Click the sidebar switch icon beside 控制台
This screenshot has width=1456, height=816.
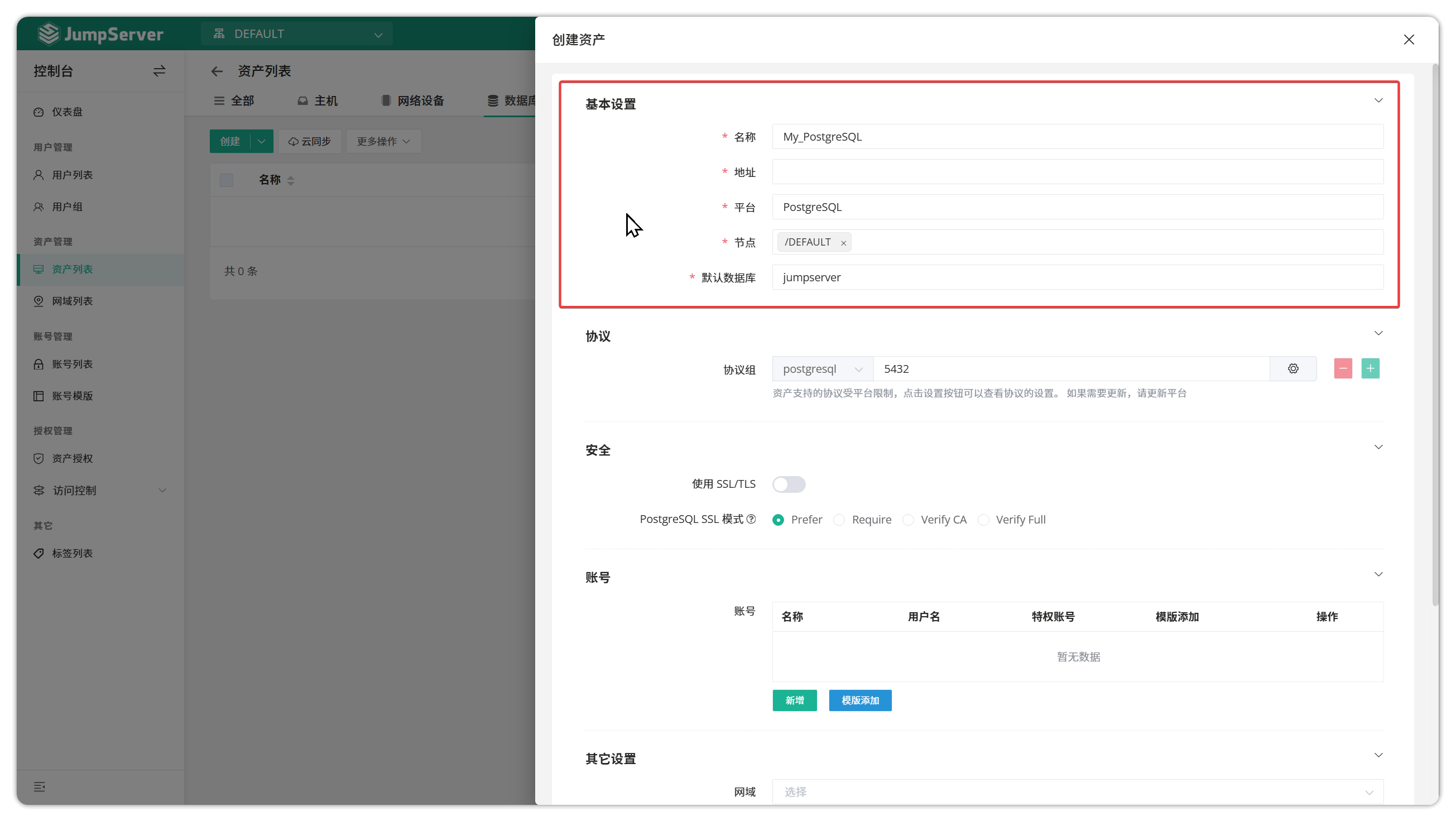[160, 71]
